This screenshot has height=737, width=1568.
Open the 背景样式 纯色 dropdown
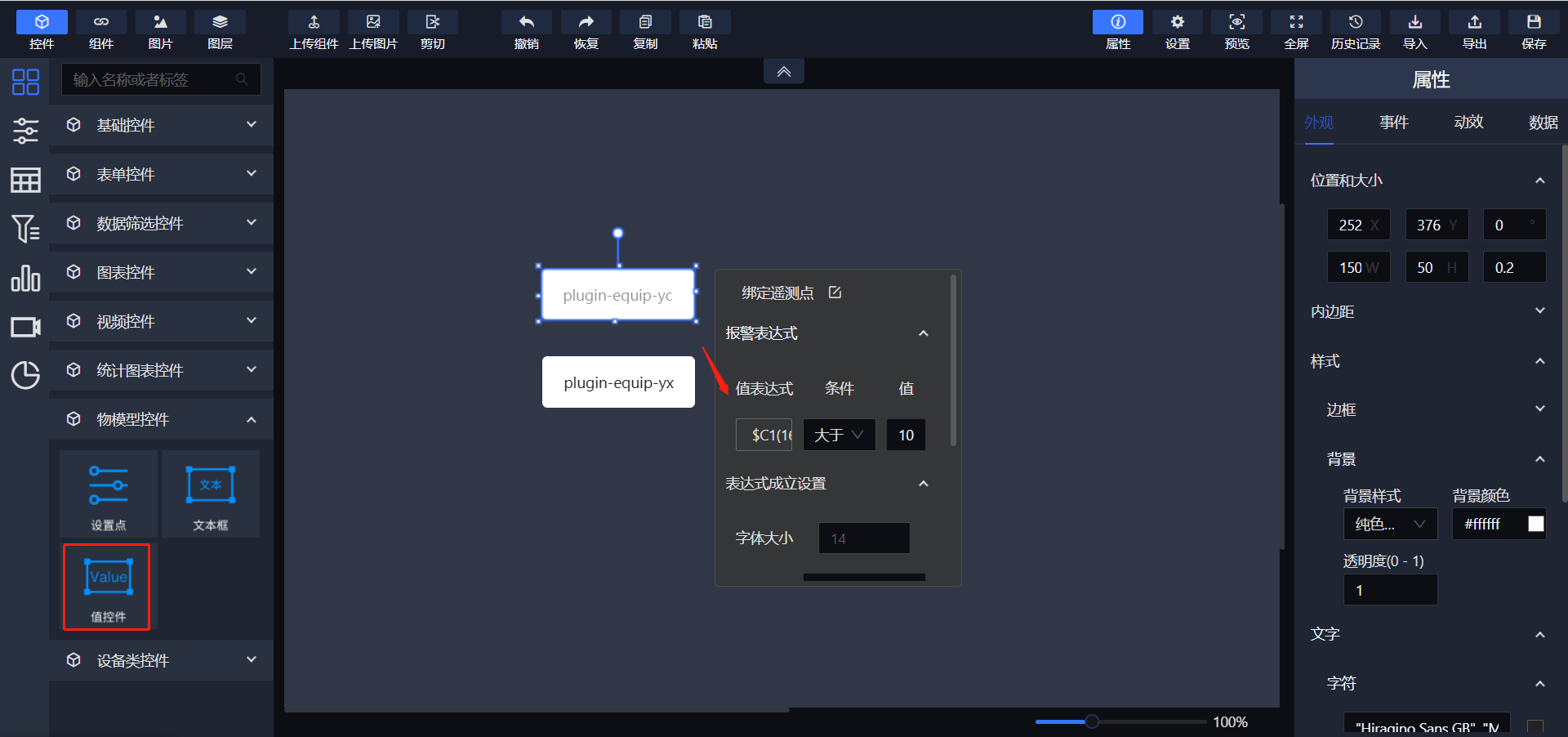pyautogui.click(x=1391, y=524)
